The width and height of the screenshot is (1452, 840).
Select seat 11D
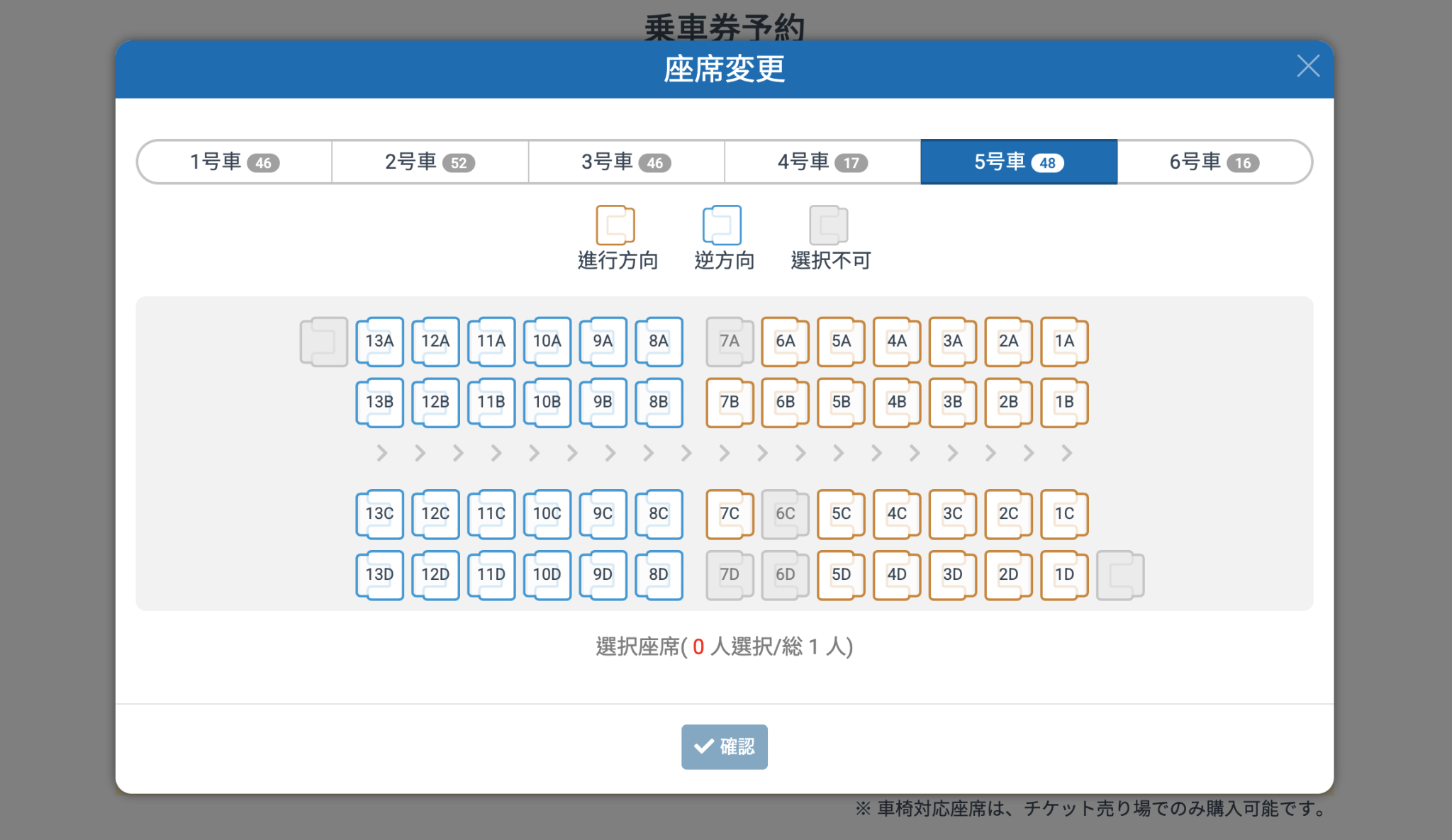coord(491,574)
